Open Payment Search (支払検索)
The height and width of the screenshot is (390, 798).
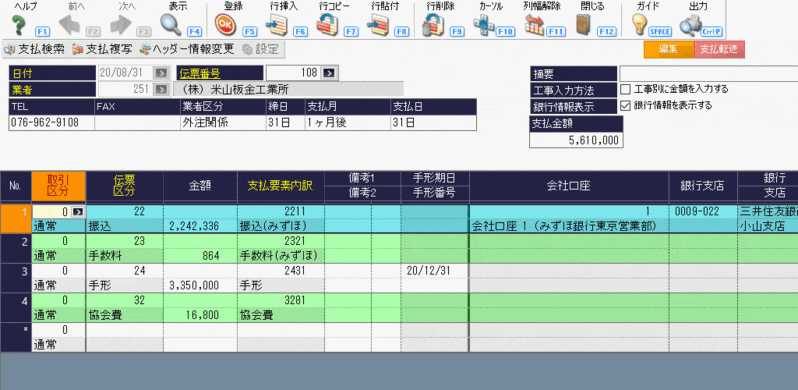tap(35, 49)
